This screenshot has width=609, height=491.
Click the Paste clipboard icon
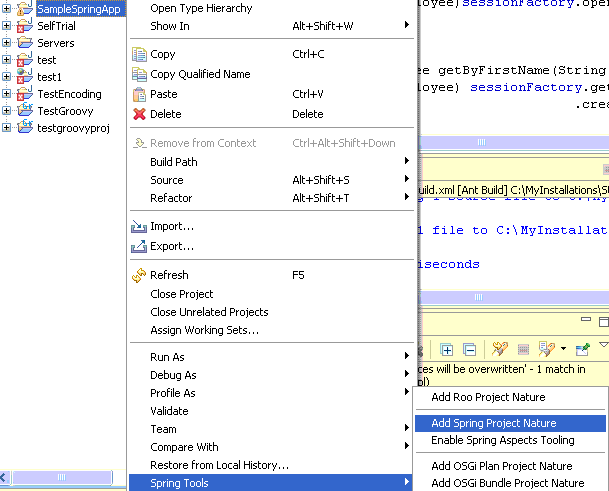(x=139, y=94)
